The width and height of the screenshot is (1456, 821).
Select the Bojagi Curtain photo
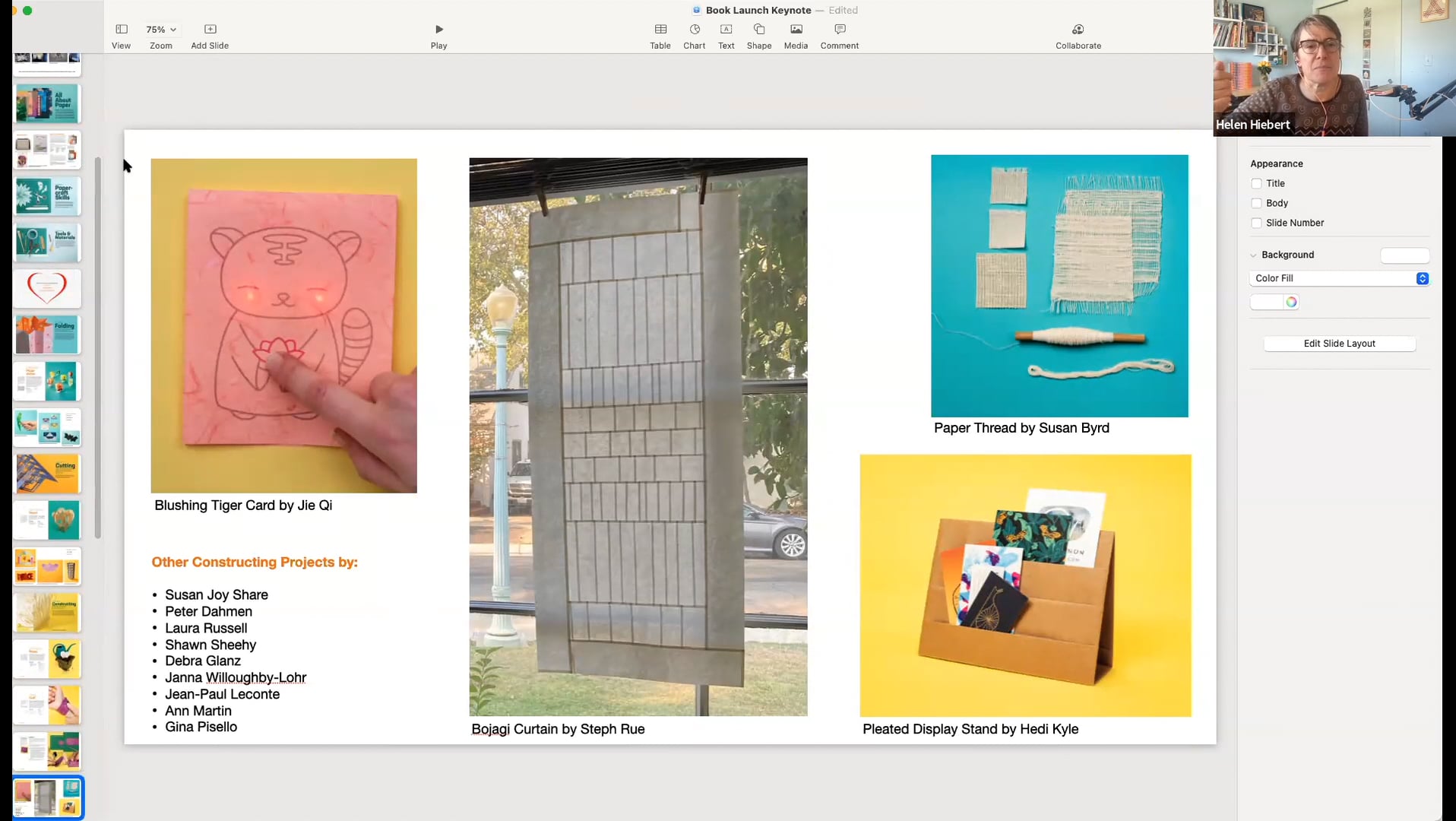coord(638,437)
